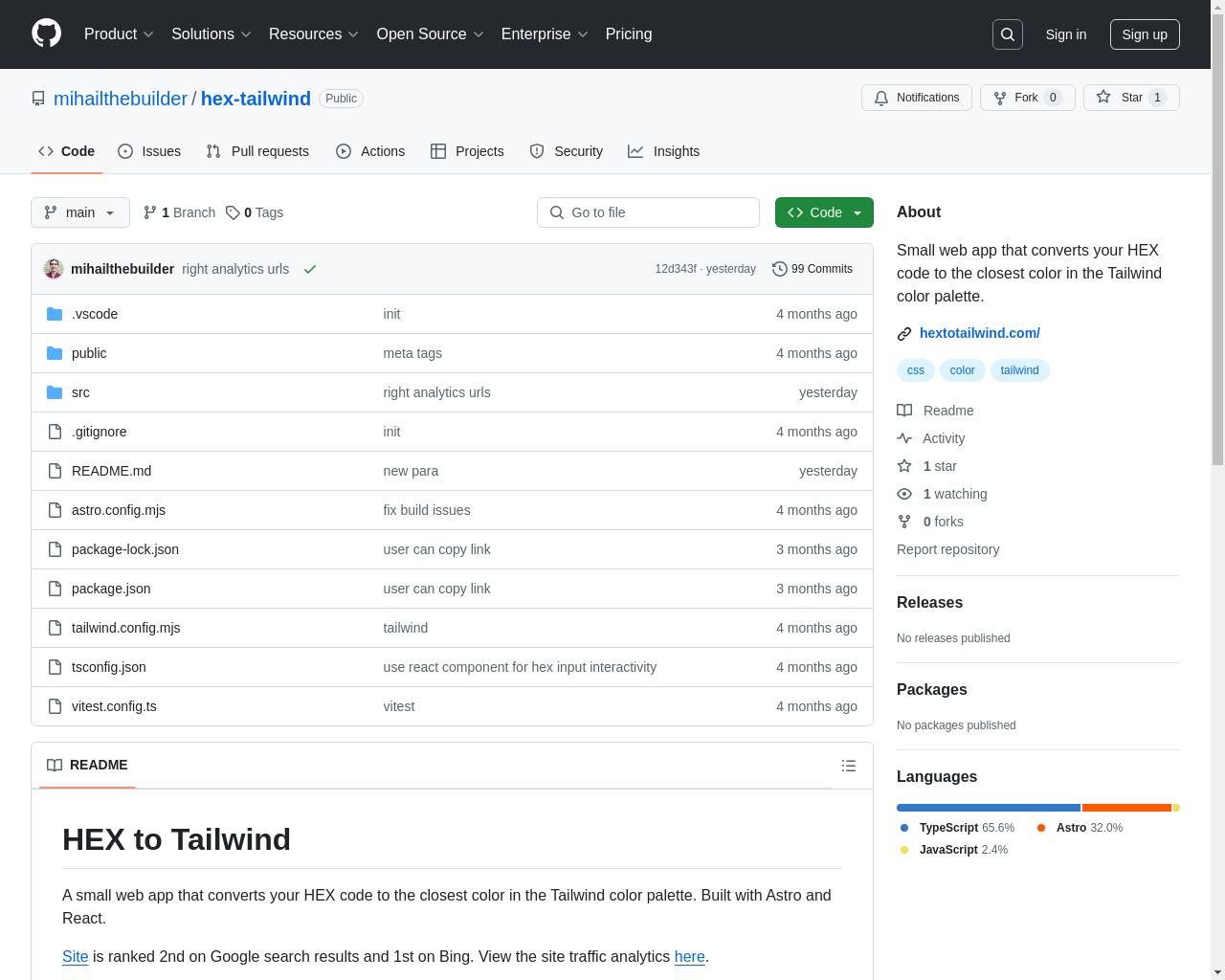Expand the Resources menu
Image resolution: width=1225 pixels, height=980 pixels.
click(314, 34)
